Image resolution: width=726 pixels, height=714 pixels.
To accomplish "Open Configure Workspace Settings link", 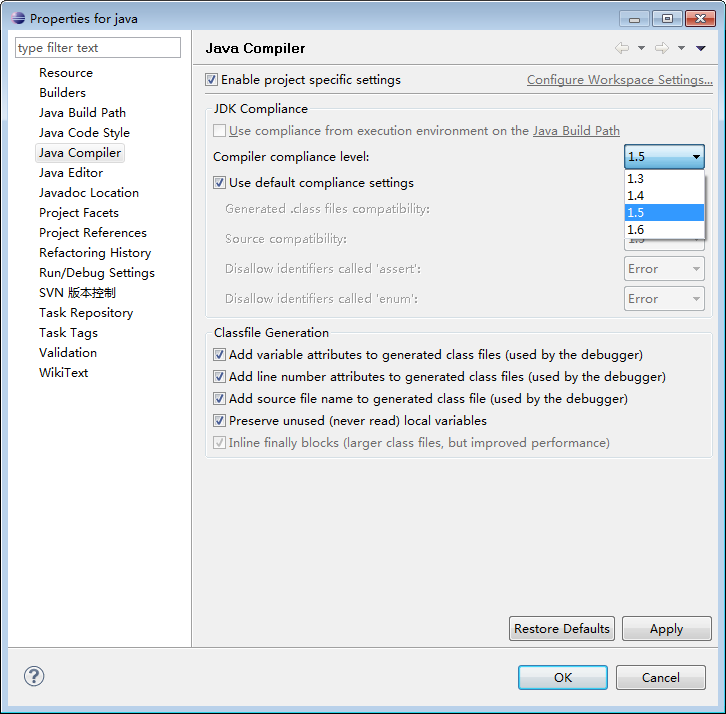I will 619,80.
